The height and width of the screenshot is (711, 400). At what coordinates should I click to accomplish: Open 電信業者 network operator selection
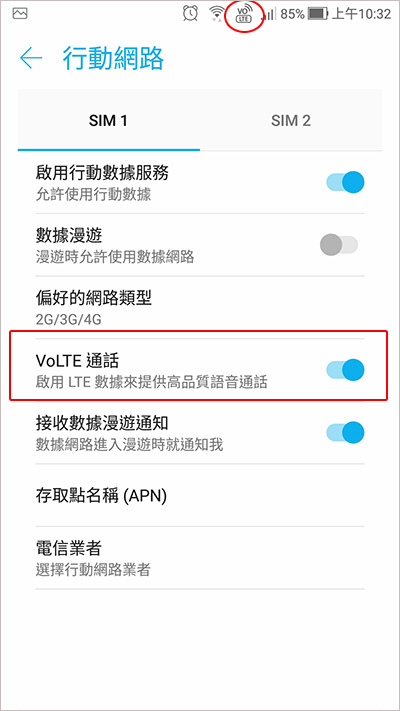(200, 558)
